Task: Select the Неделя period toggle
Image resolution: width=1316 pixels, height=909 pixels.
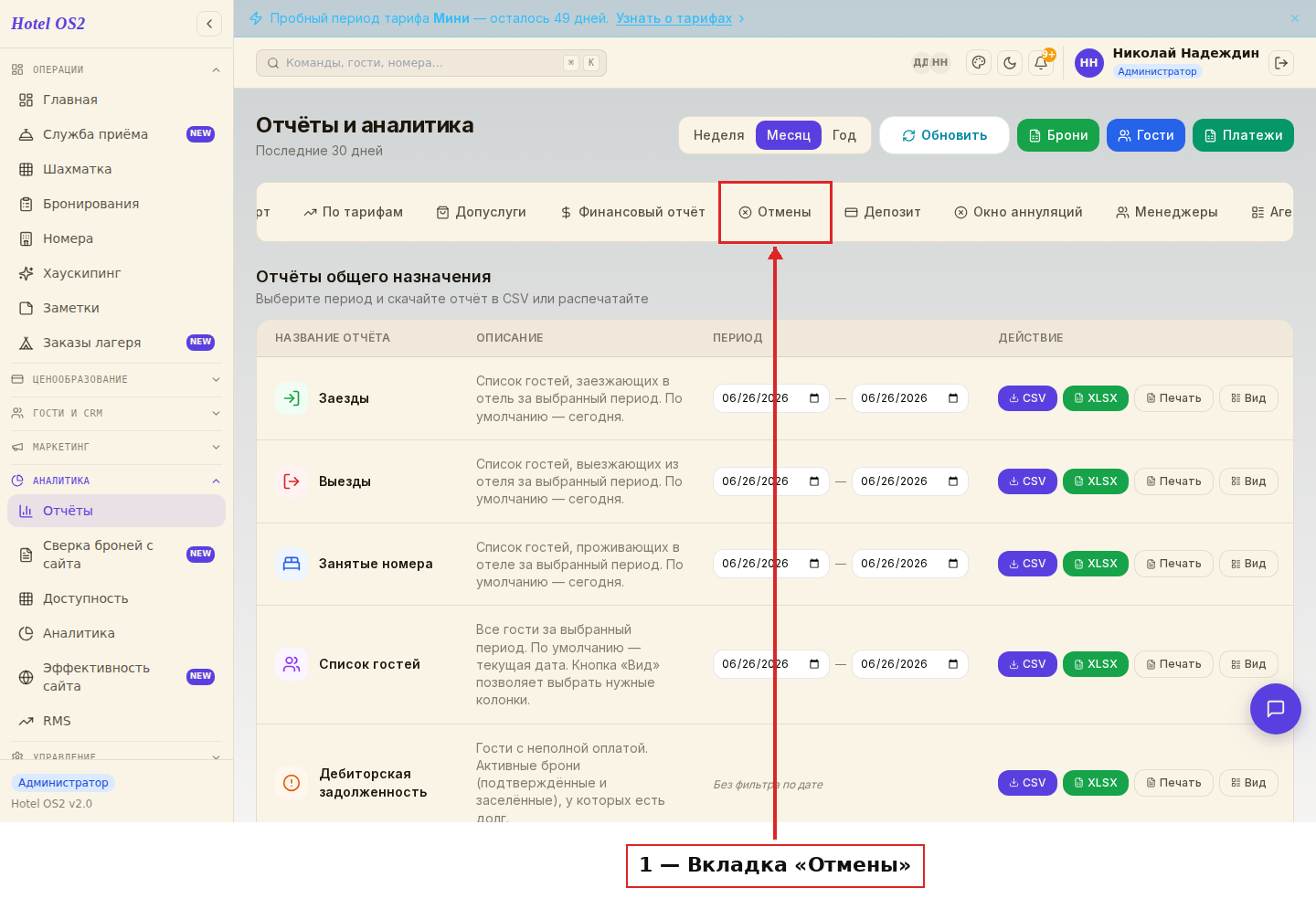Action: click(718, 135)
